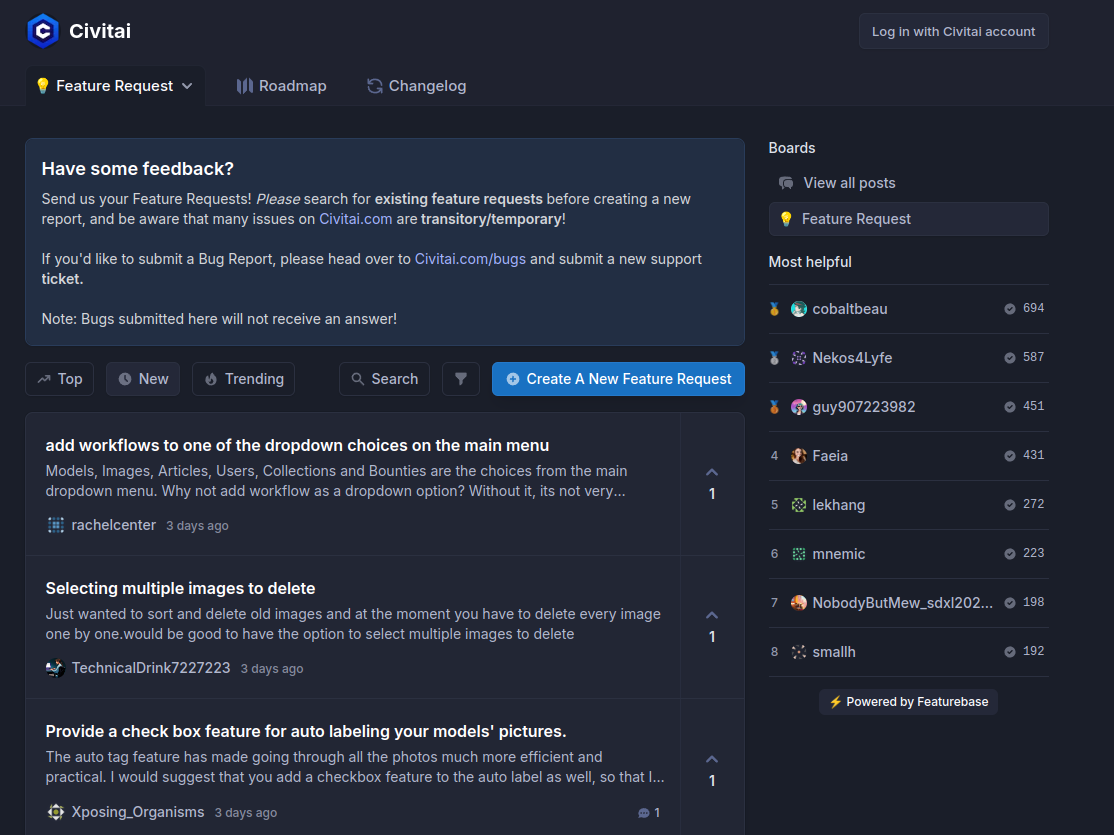This screenshot has height=835, width=1114.
Task: Create A New Feature Request
Action: pos(618,379)
